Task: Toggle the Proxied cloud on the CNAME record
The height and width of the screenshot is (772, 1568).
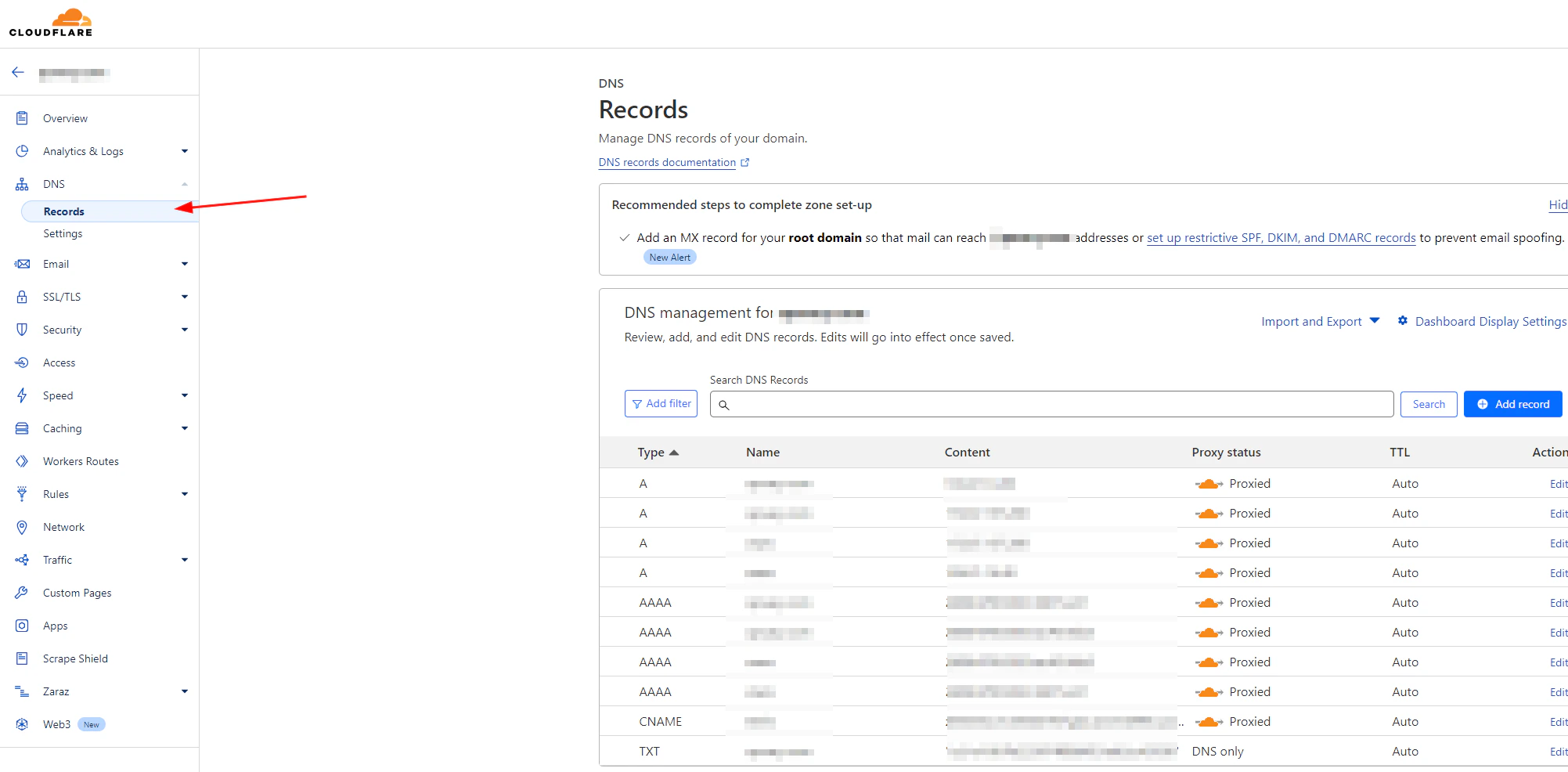Action: click(1209, 721)
